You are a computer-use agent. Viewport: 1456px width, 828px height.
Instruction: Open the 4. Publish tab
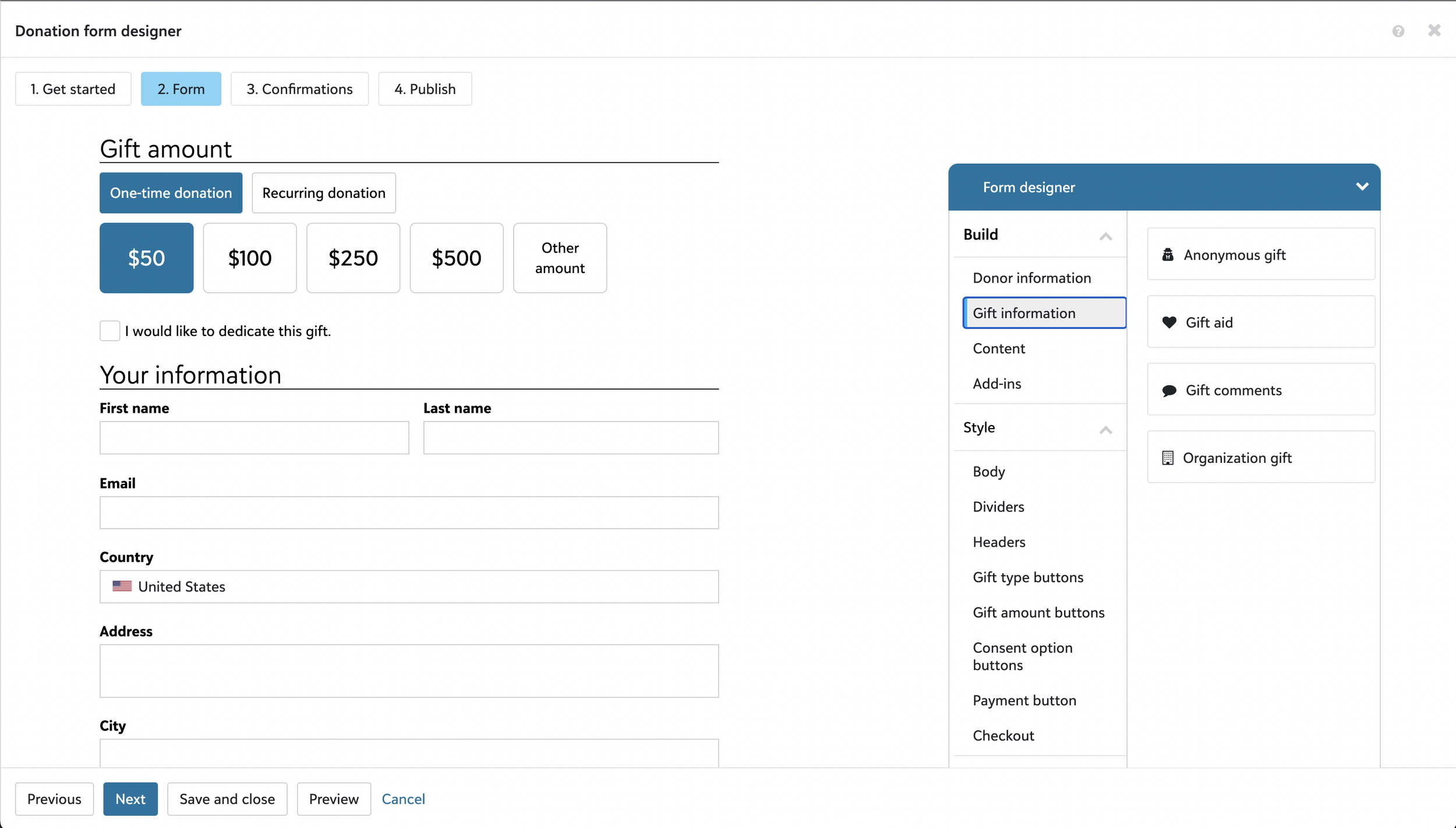click(425, 89)
